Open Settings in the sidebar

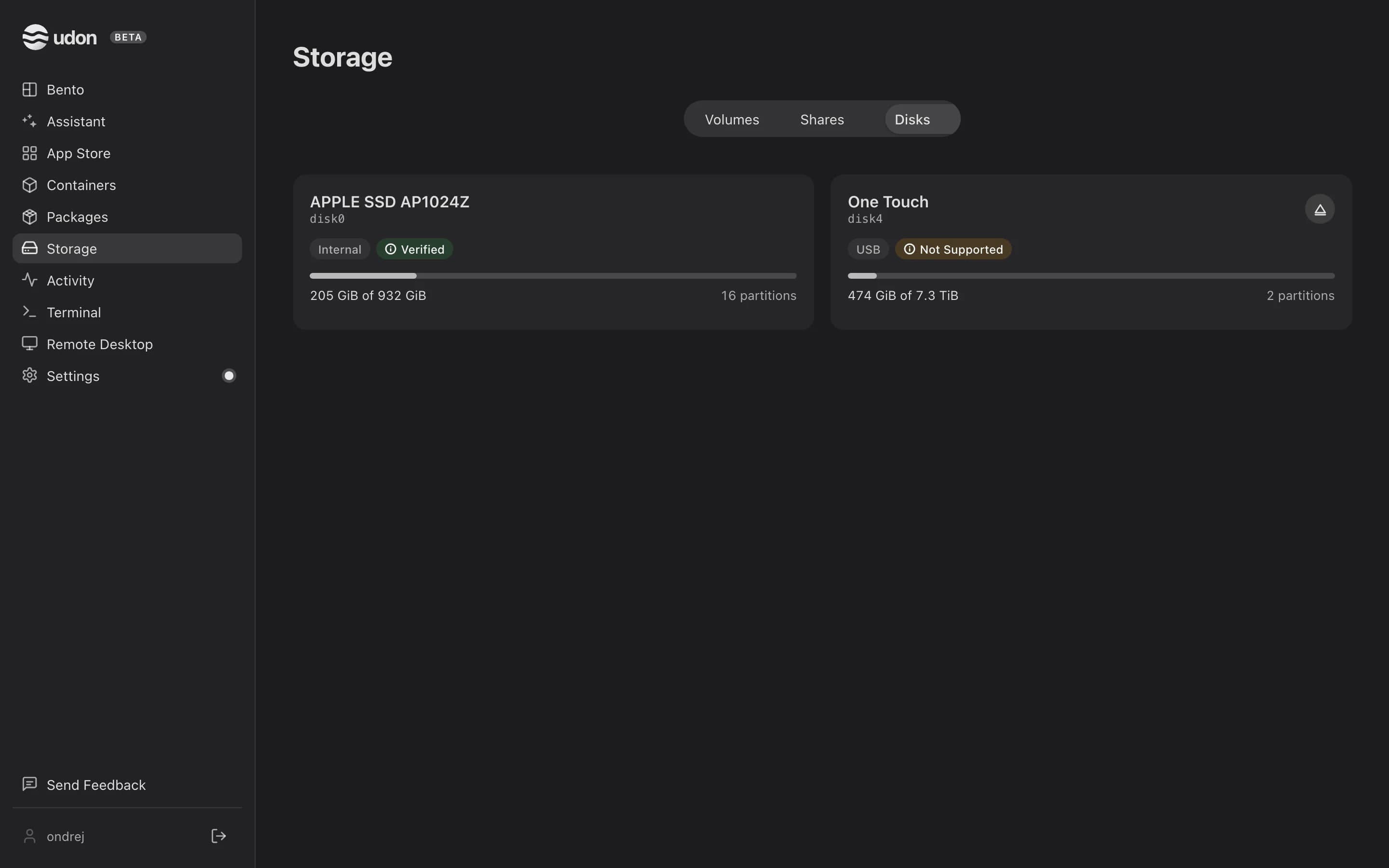[127, 376]
